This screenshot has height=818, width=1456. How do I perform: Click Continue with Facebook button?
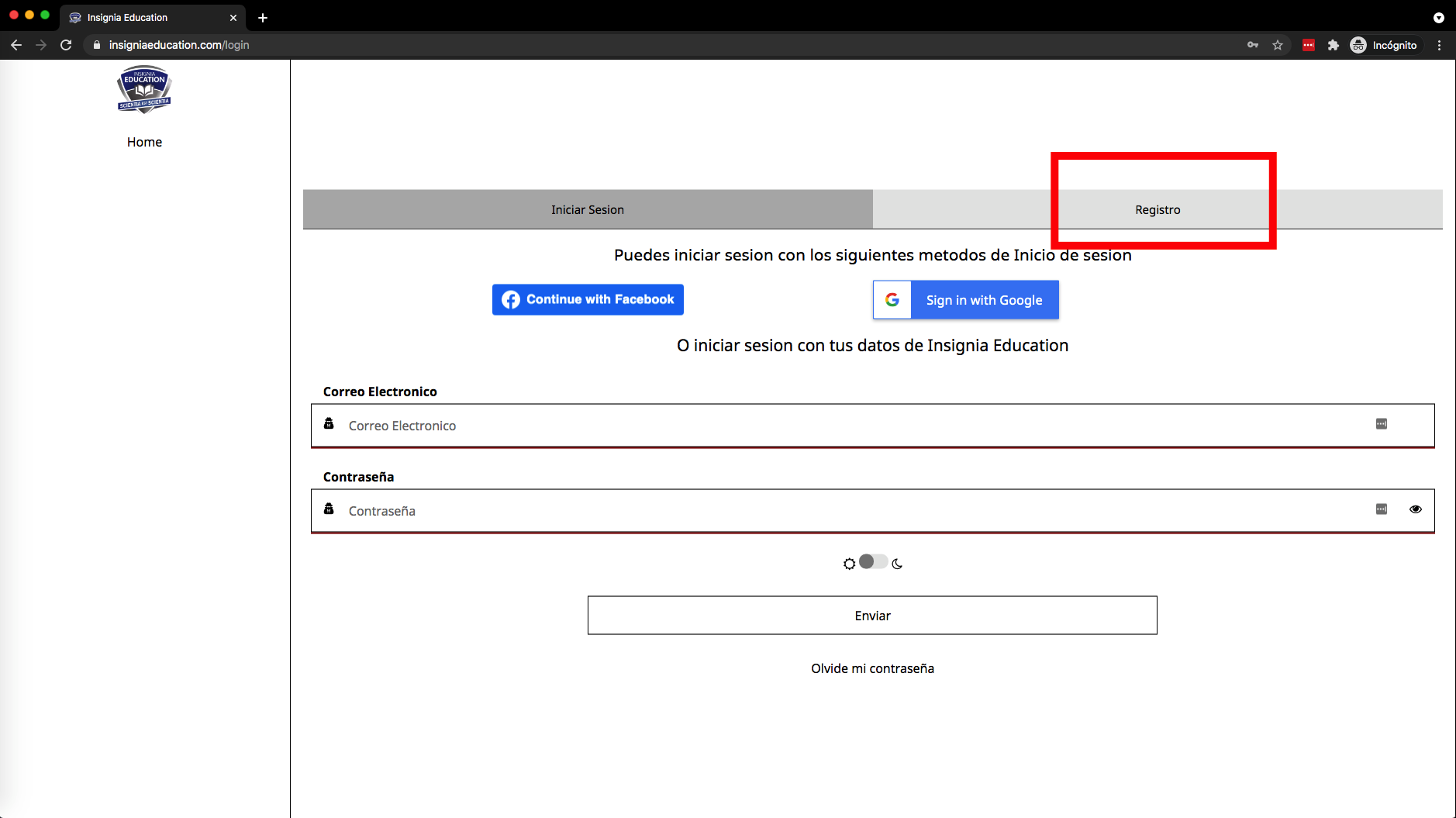588,299
